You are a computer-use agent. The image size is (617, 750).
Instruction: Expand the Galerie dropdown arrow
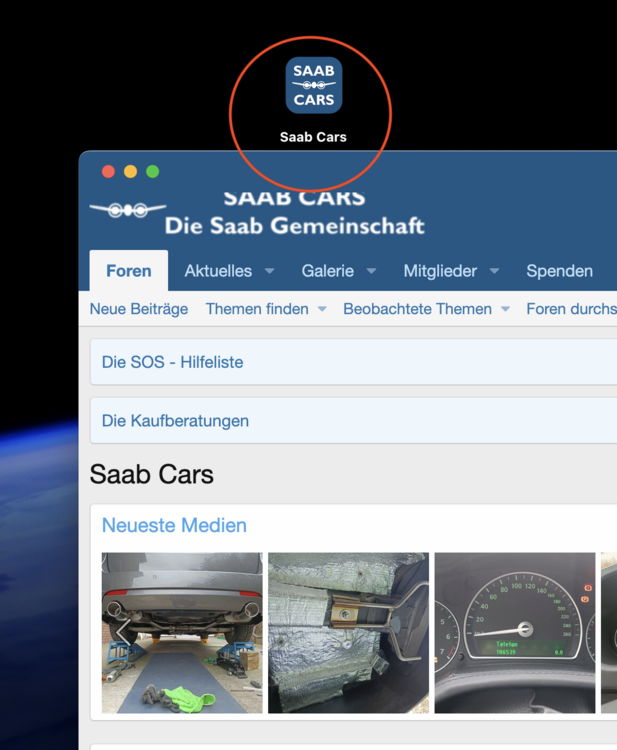pyautogui.click(x=372, y=271)
